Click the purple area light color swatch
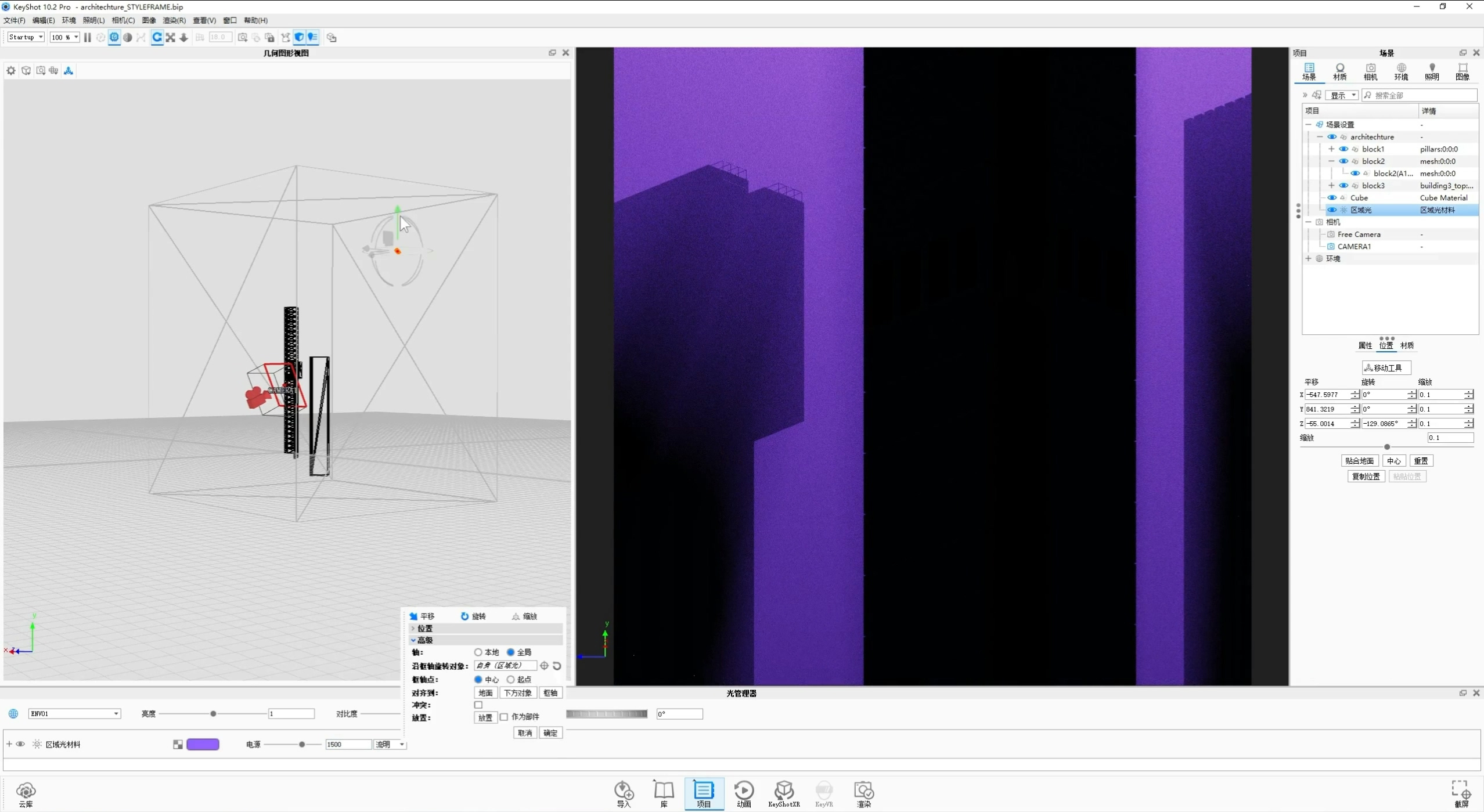1484x812 pixels. (x=203, y=744)
